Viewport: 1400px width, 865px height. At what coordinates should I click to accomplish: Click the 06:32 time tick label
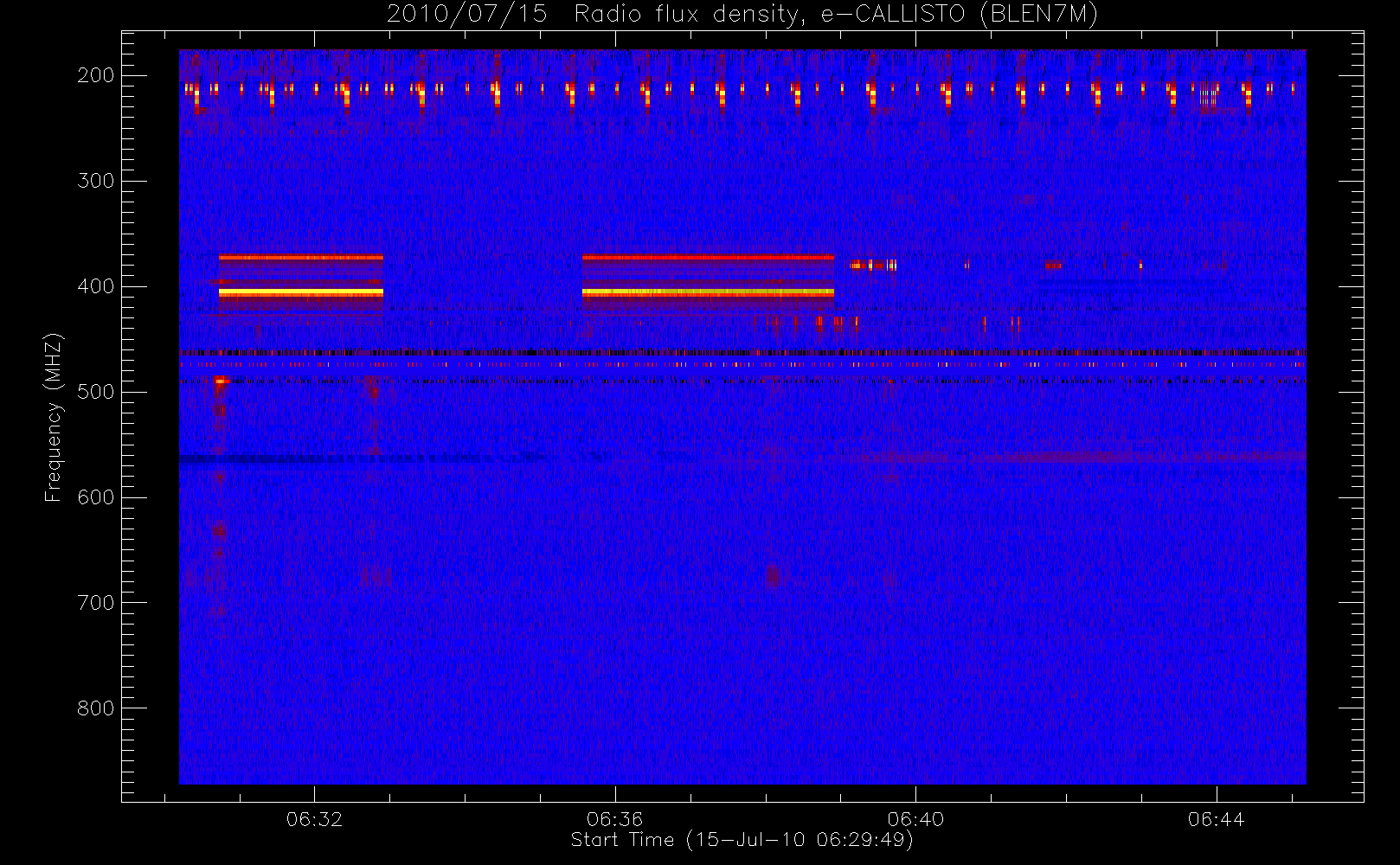click(314, 818)
